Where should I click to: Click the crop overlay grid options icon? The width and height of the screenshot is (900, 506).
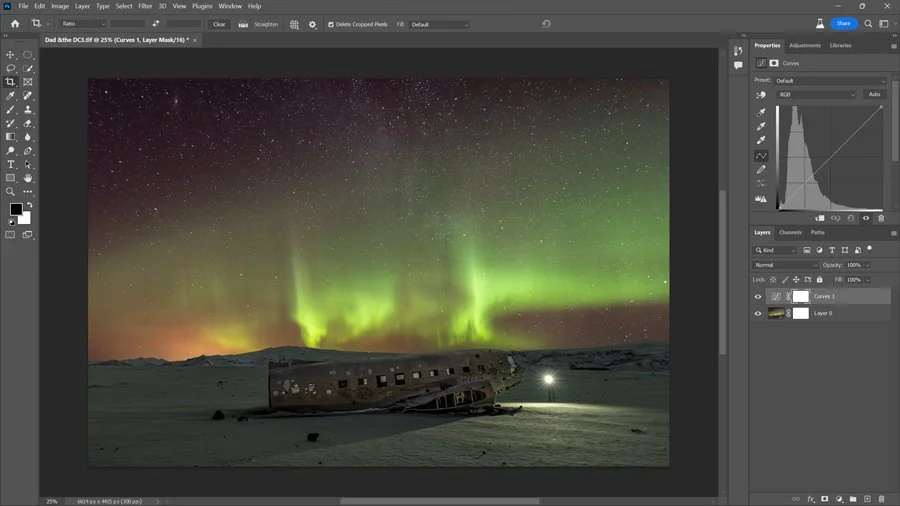[294, 24]
